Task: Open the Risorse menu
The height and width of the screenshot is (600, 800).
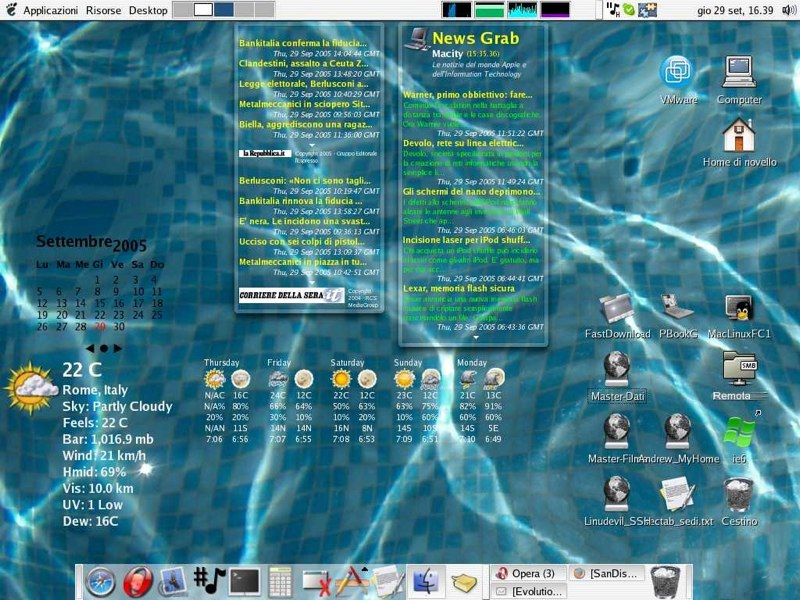Action: click(104, 10)
